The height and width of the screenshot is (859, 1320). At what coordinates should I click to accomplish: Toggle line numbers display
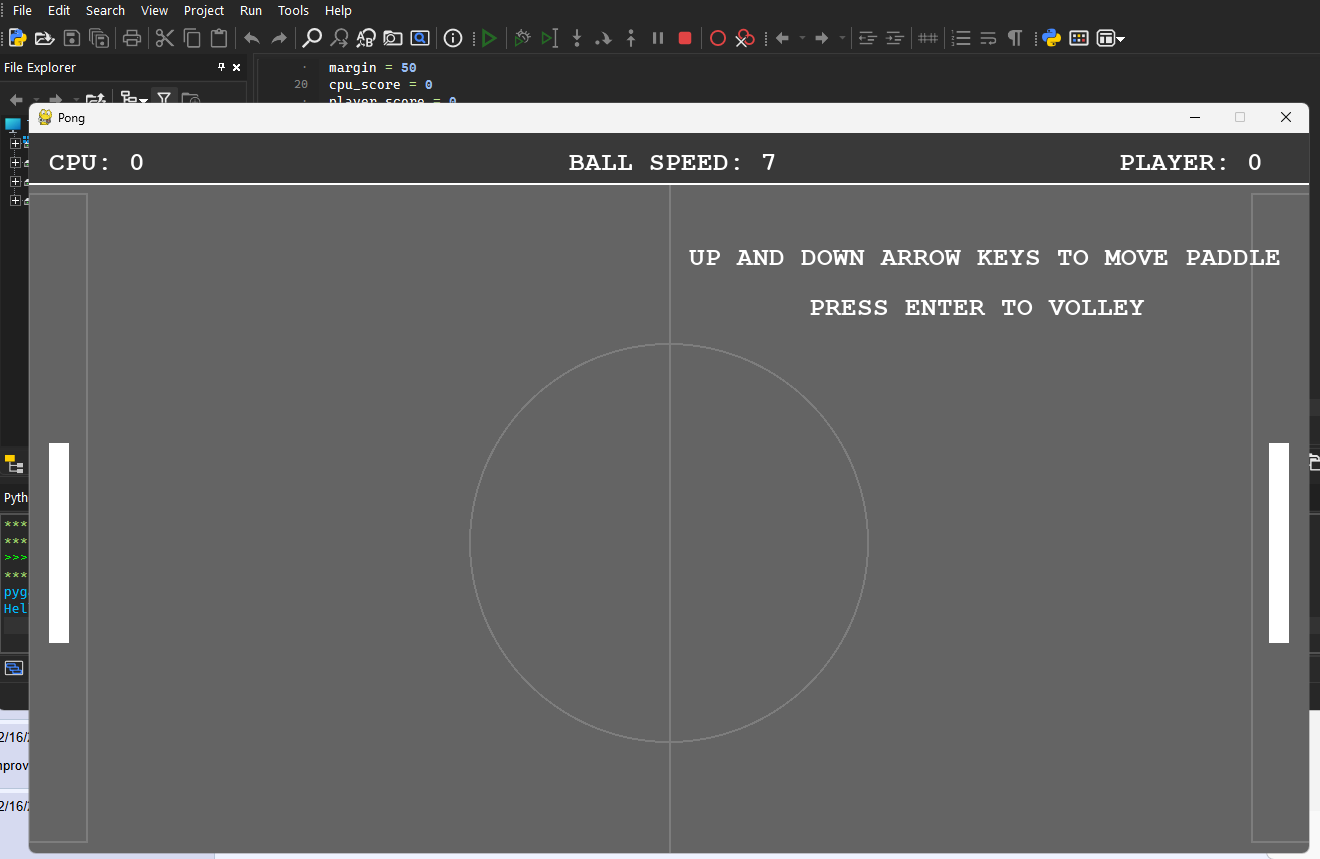[961, 38]
